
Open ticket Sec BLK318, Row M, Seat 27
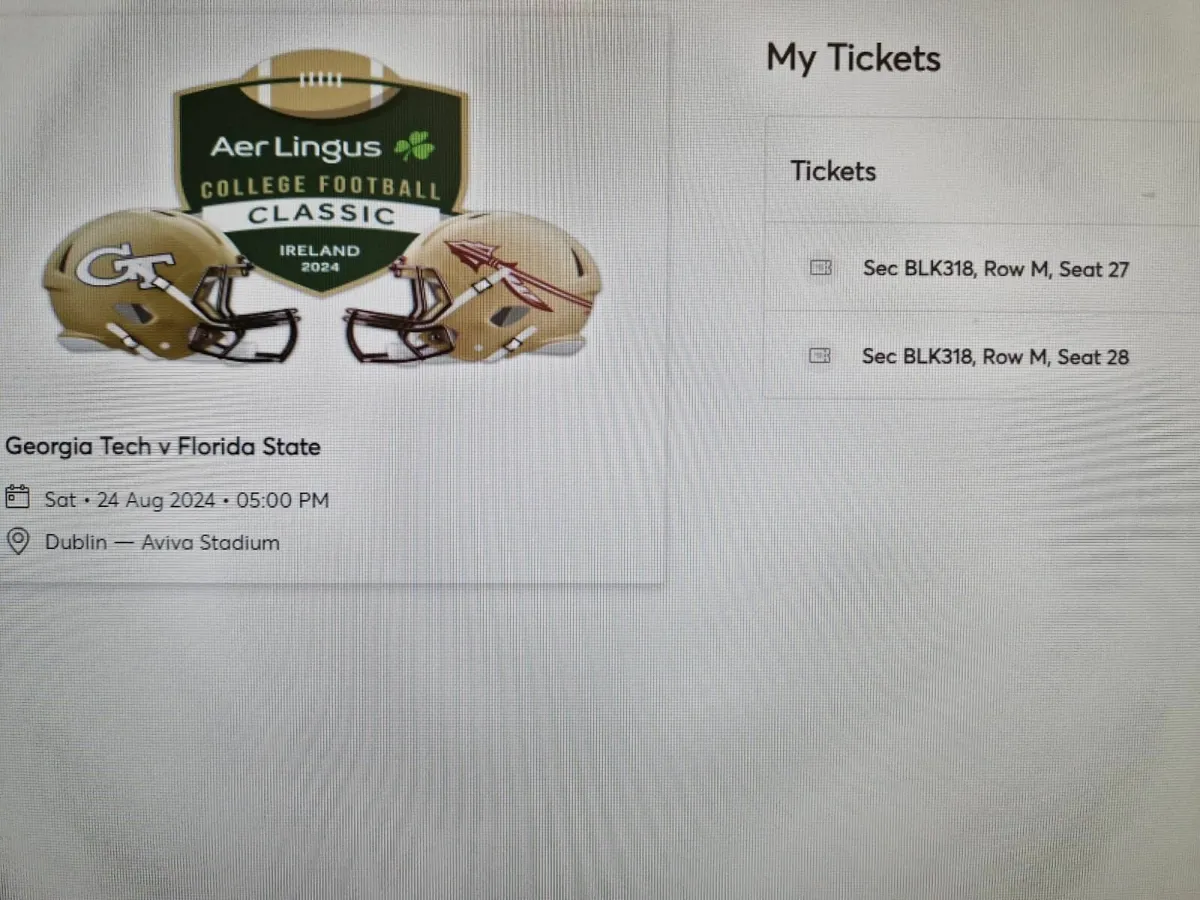point(995,269)
